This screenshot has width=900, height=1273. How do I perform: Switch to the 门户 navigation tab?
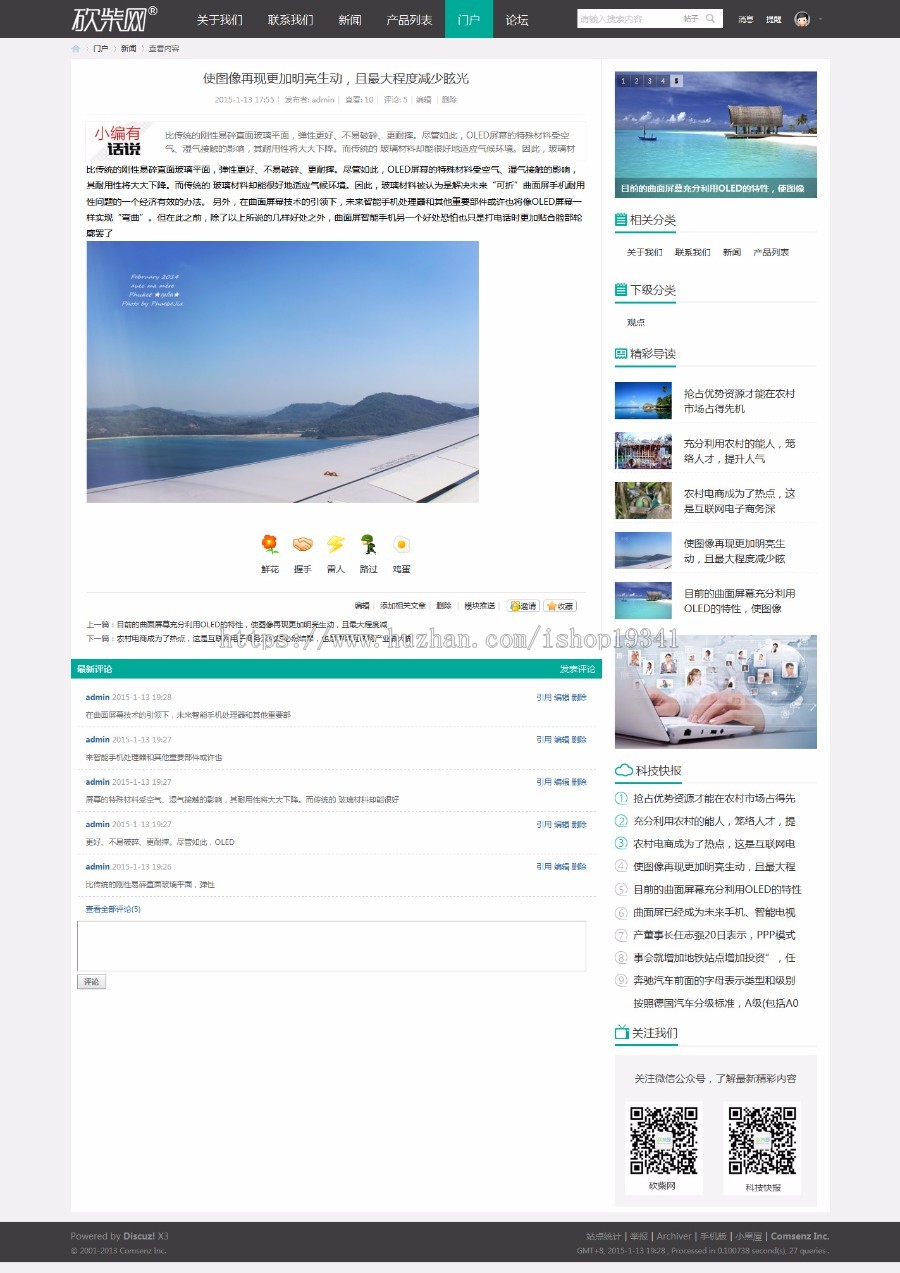(x=468, y=18)
